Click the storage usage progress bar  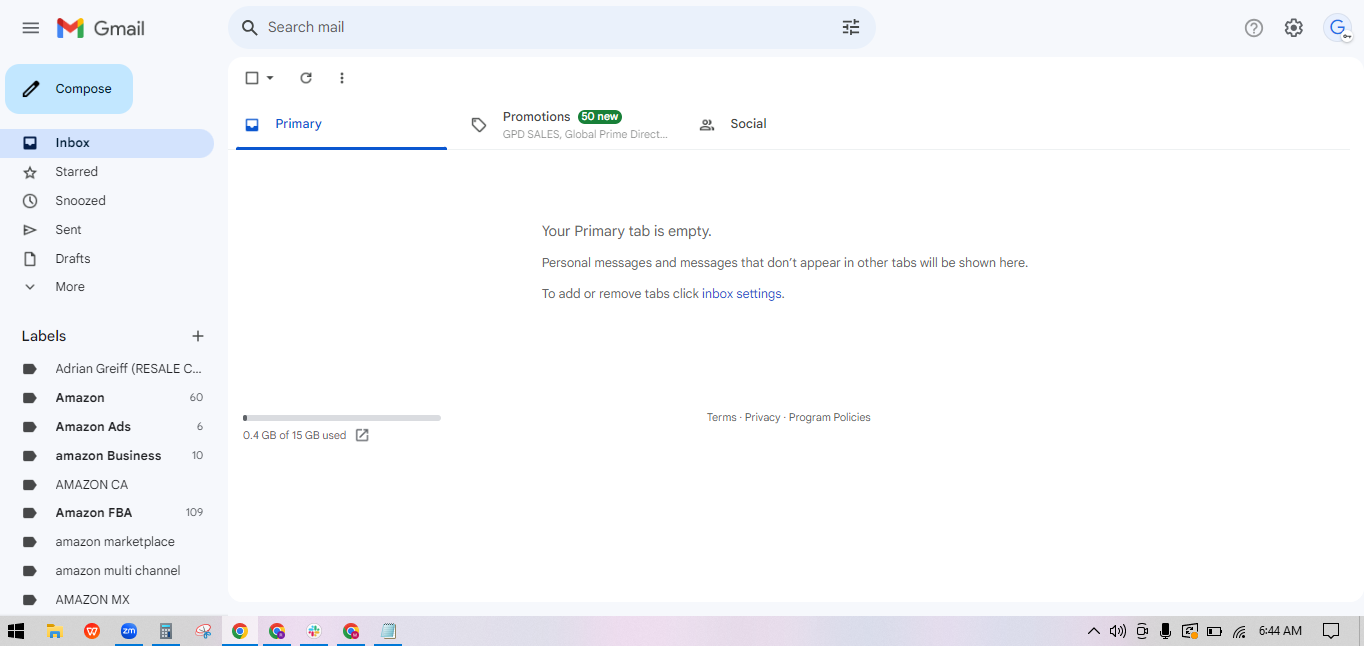(342, 418)
